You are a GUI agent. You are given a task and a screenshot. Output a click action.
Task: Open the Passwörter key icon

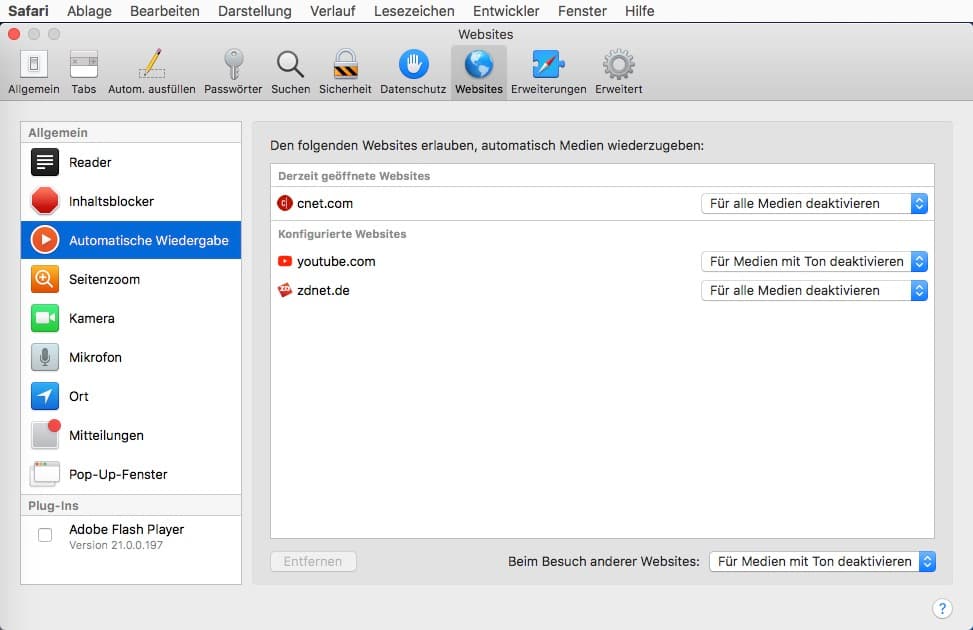coord(233,72)
